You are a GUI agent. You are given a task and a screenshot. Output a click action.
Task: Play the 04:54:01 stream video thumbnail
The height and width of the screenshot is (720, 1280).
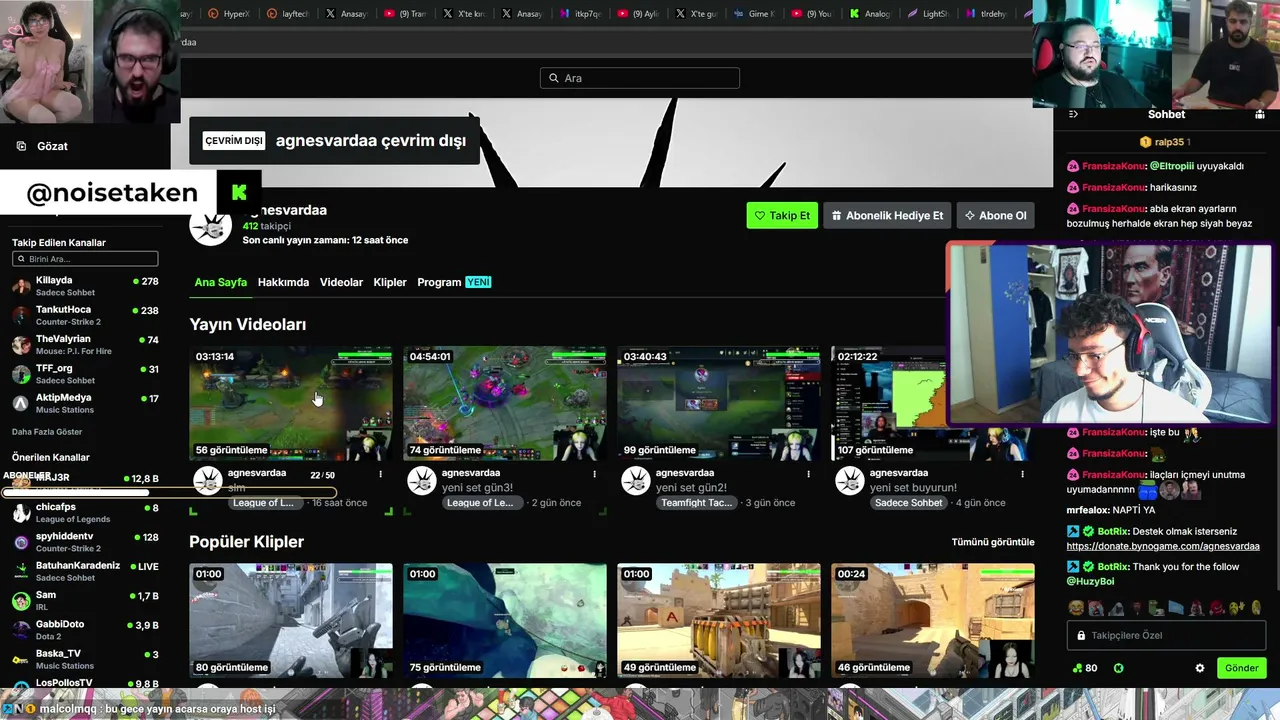[505, 403]
